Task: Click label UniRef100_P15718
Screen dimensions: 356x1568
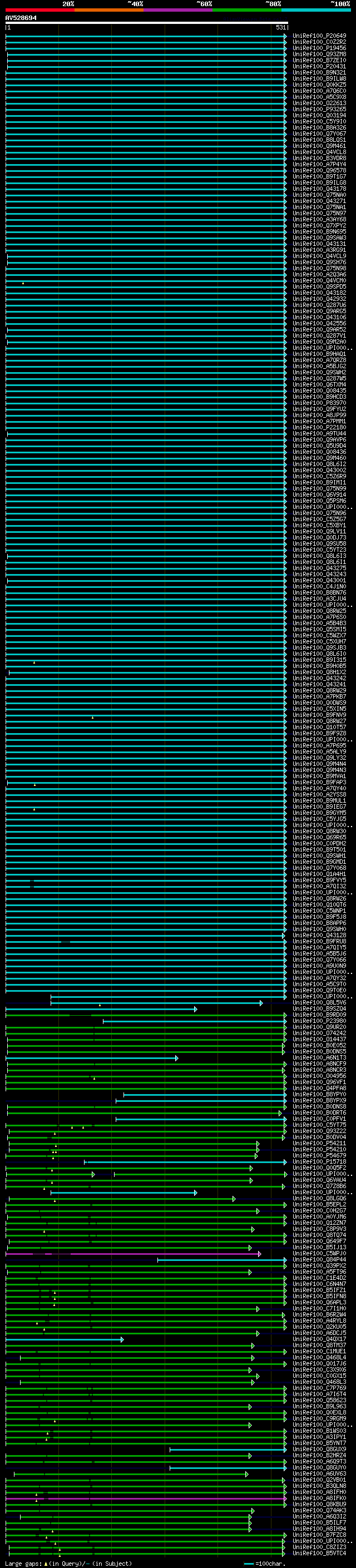Action: 319,1161
